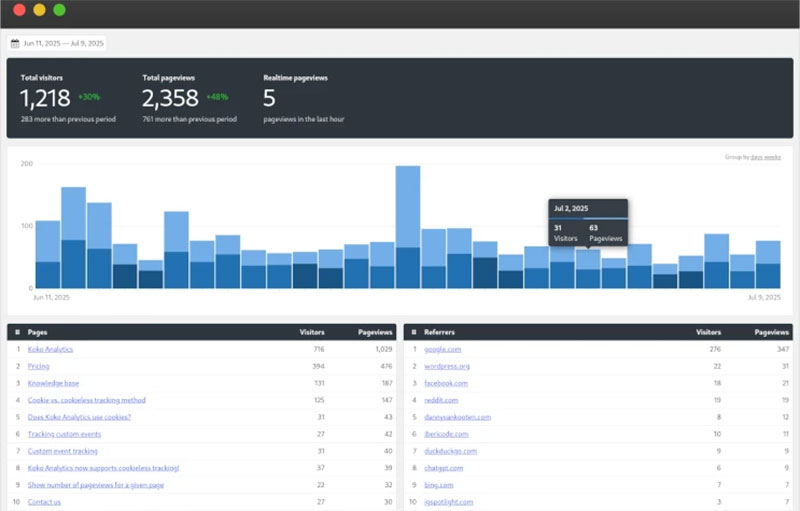Click the 1,029 pageviews cell for Koko Analytics
The image size is (800, 511).
(x=384, y=349)
